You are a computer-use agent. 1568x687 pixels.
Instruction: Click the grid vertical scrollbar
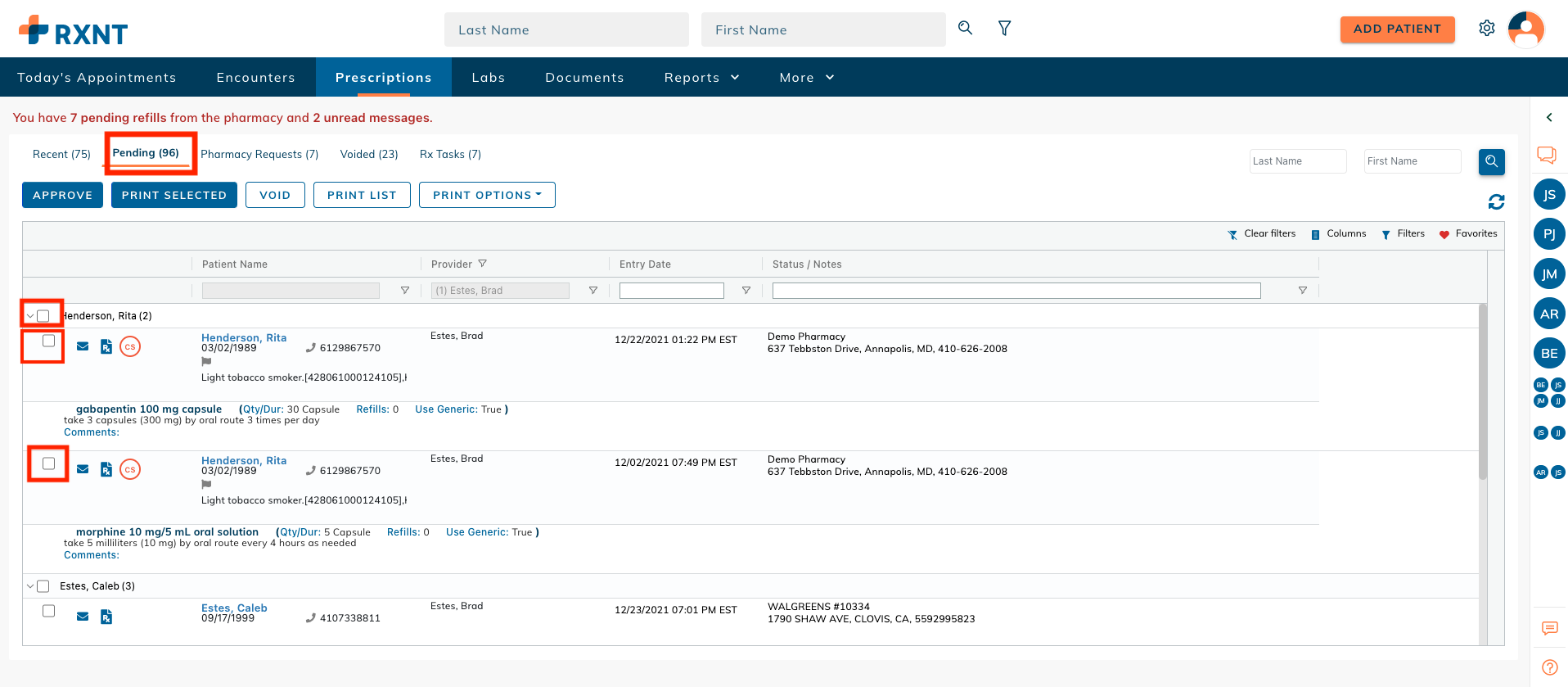(1483, 391)
